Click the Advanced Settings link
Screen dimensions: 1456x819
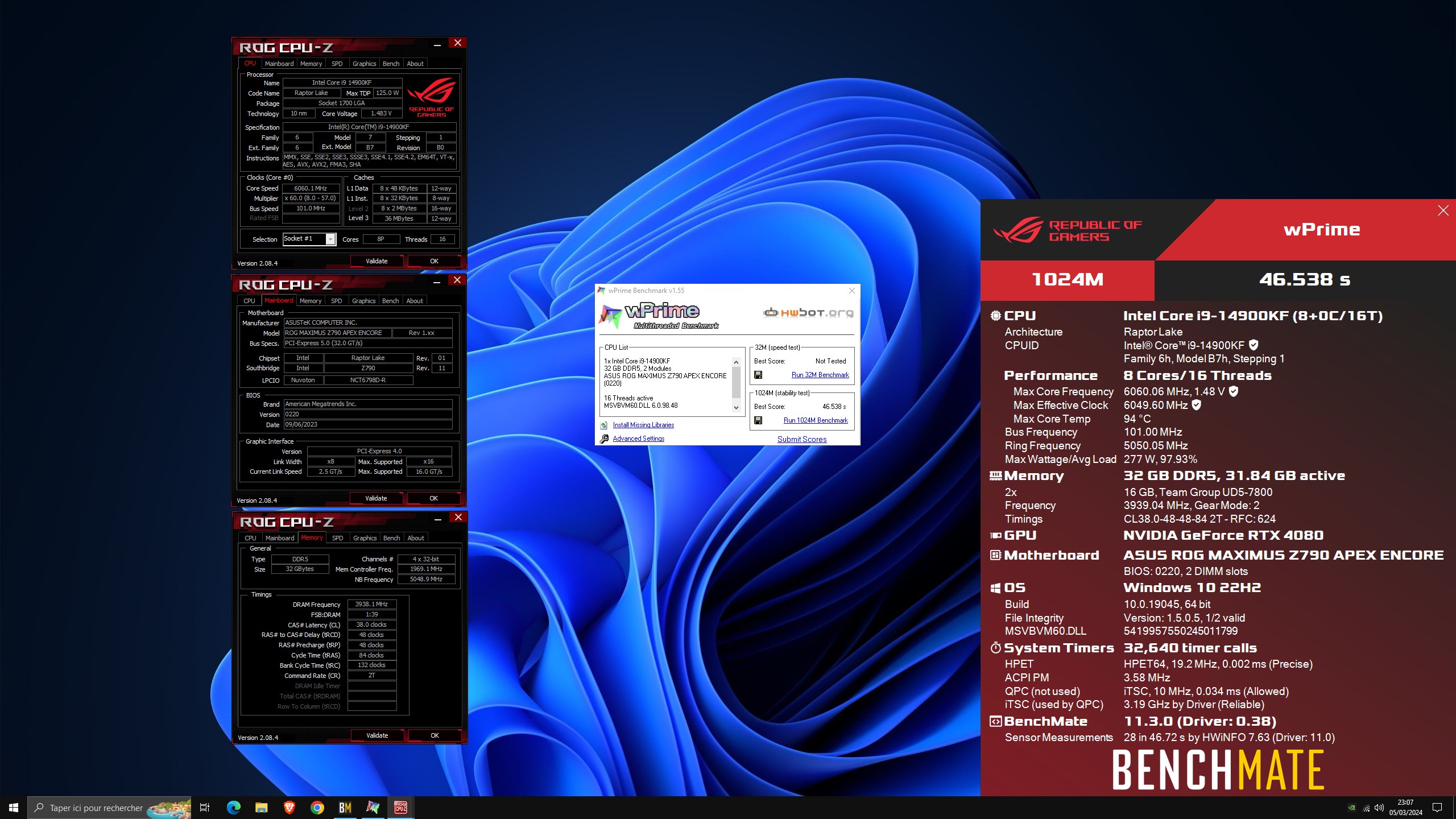pos(638,439)
